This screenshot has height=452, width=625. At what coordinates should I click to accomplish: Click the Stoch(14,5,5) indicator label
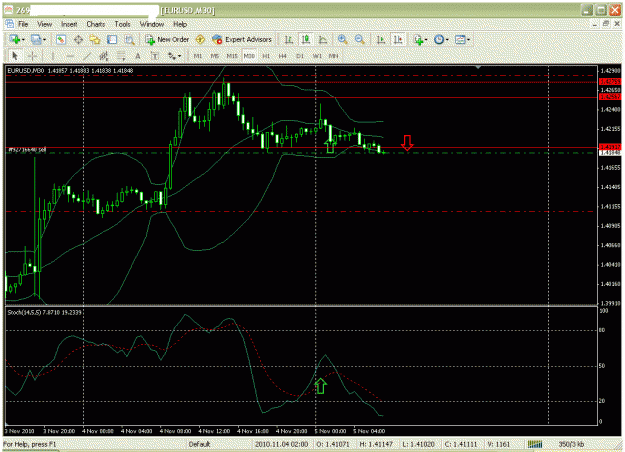(x=44, y=312)
